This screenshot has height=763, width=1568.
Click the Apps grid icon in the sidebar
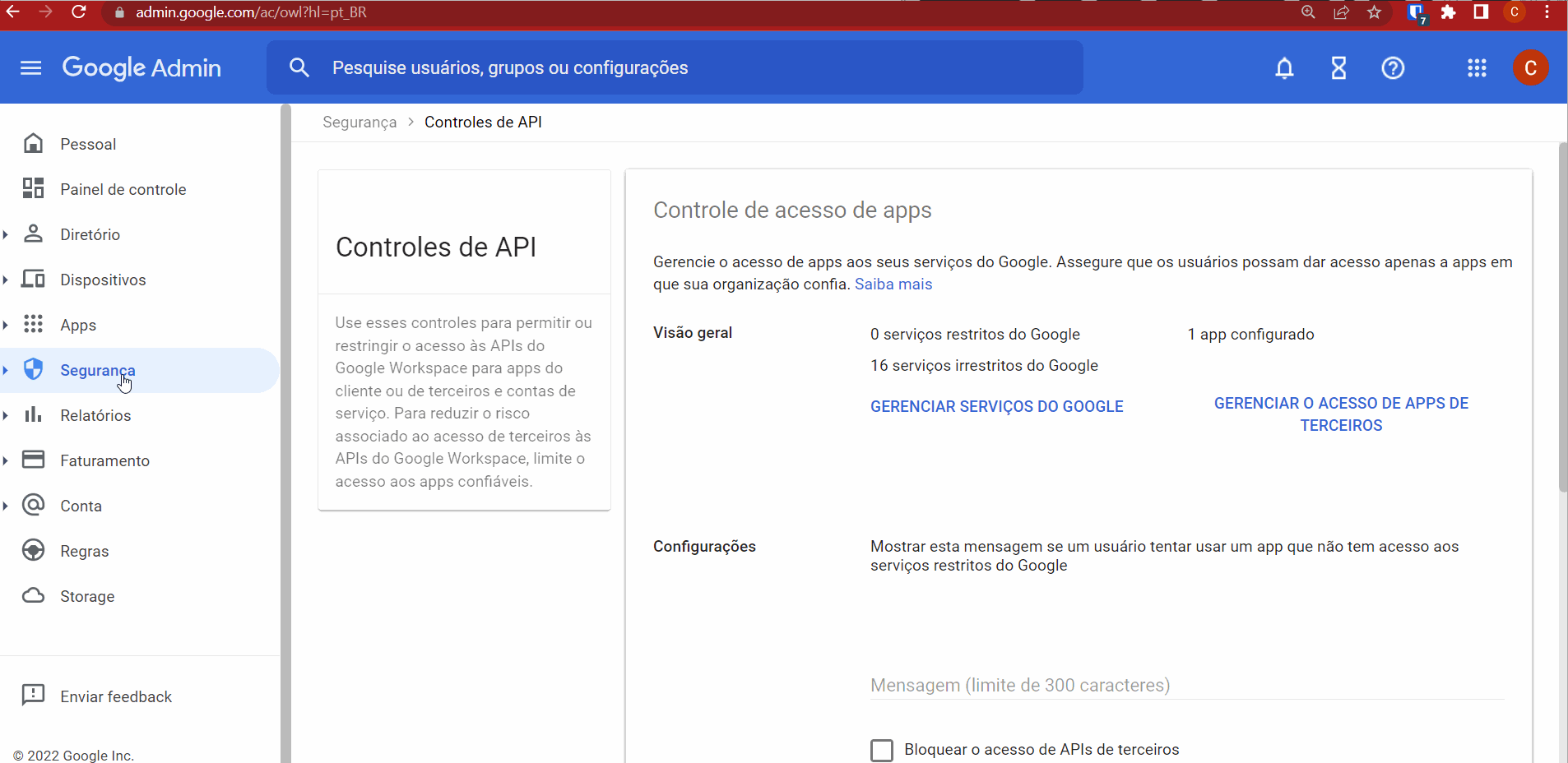33,325
